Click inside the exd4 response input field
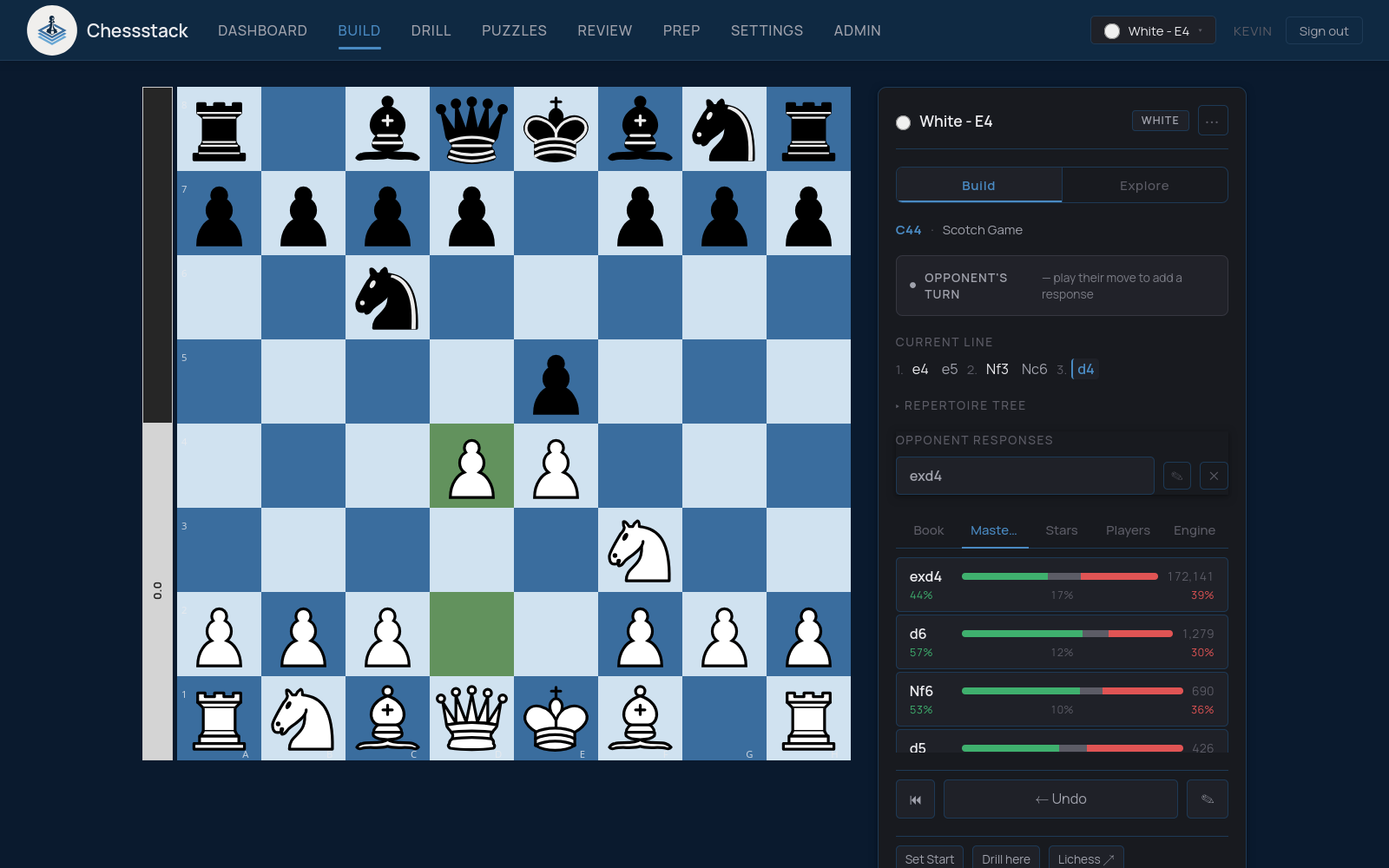The height and width of the screenshot is (868, 1389). (1024, 476)
